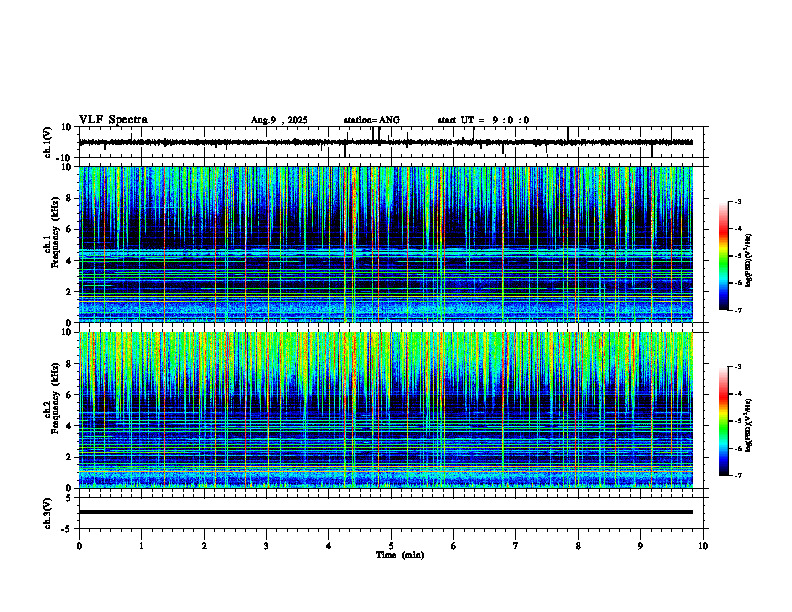This screenshot has width=792, height=612.
Task: Click time axis tick label "7"
Action: click(516, 546)
